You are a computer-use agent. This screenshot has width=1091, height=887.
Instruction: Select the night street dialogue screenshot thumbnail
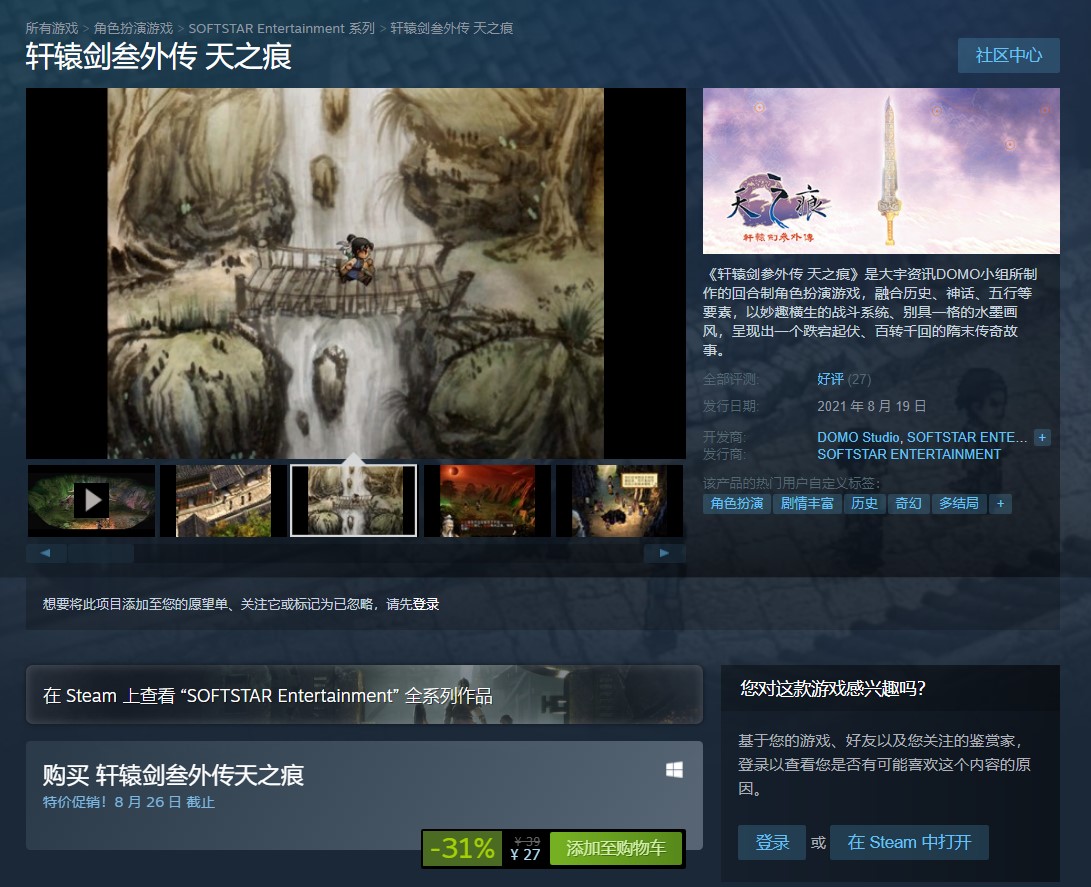[619, 500]
